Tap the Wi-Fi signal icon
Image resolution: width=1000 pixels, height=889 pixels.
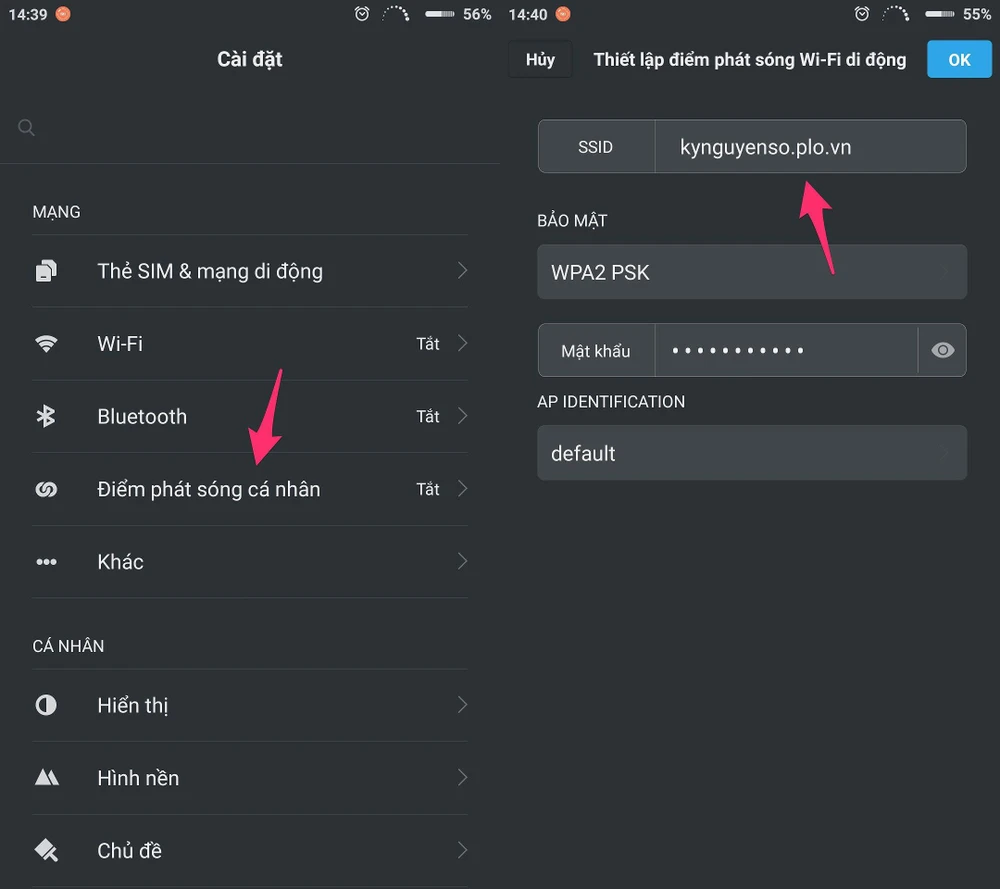pos(46,344)
